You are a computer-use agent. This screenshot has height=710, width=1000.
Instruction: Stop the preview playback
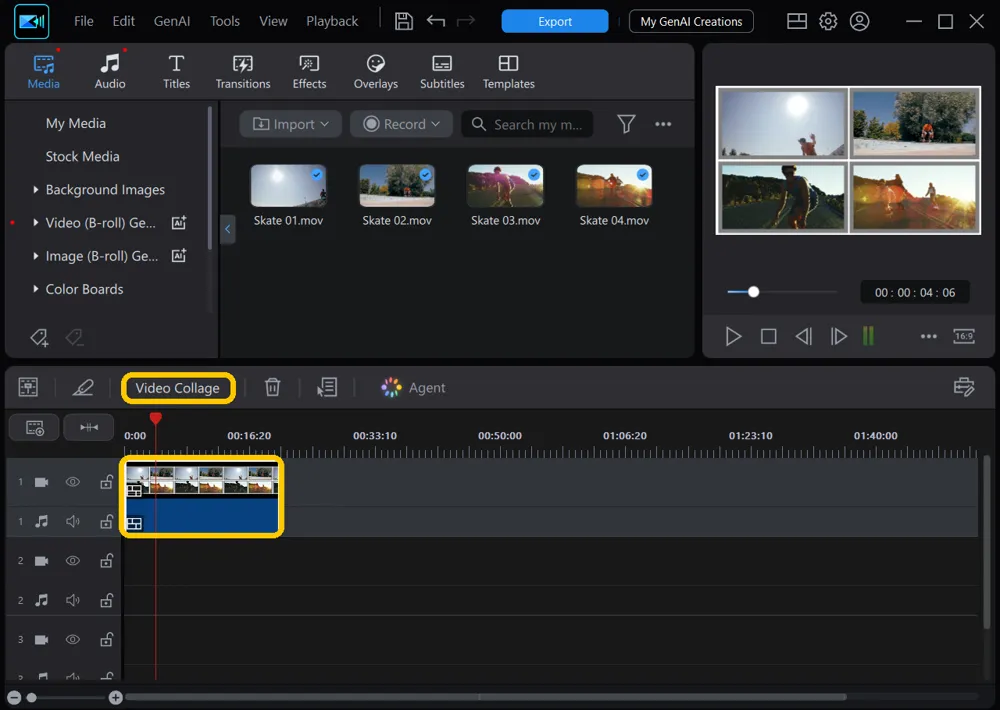point(768,336)
